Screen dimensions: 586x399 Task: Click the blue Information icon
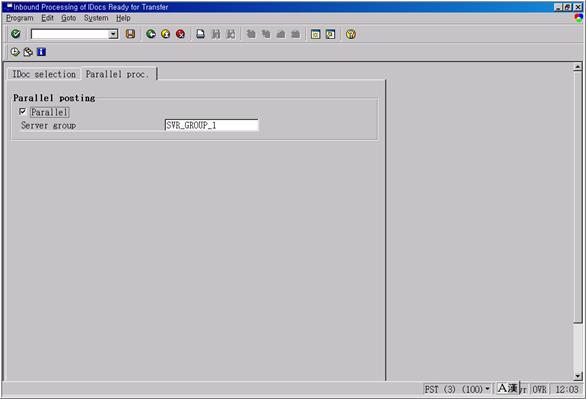(x=41, y=52)
